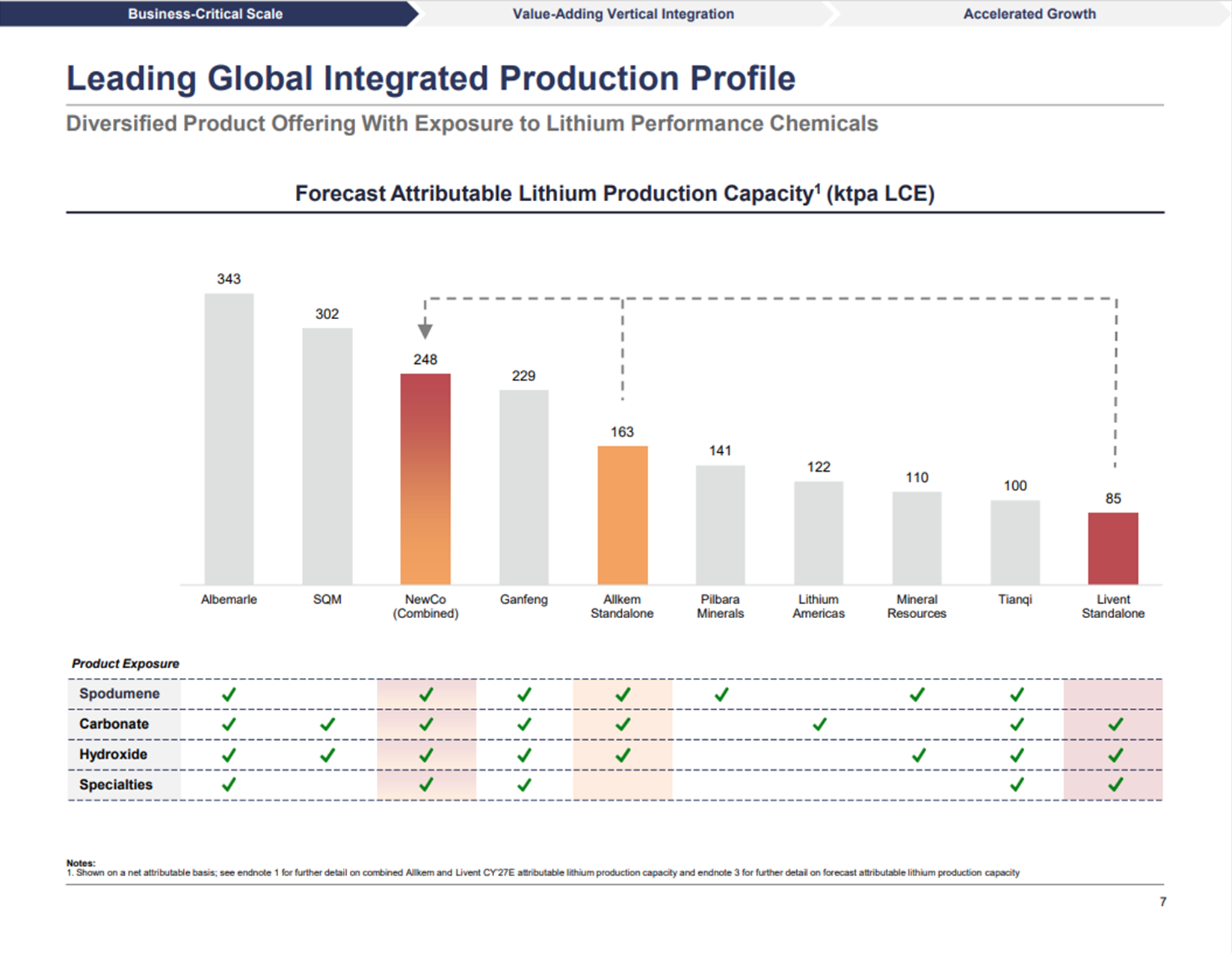The width and height of the screenshot is (1232, 953).
Task: Click the red Livent Standalone bar
Action: tap(1112, 548)
